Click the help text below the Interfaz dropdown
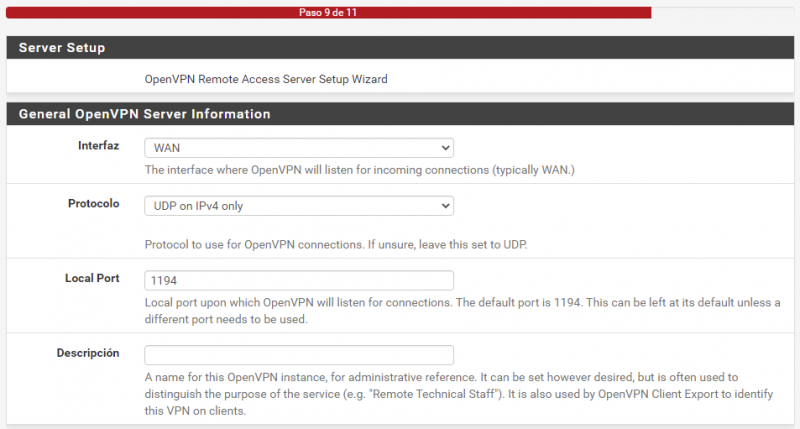Image resolution: width=800 pixels, height=429 pixels. coord(359,170)
